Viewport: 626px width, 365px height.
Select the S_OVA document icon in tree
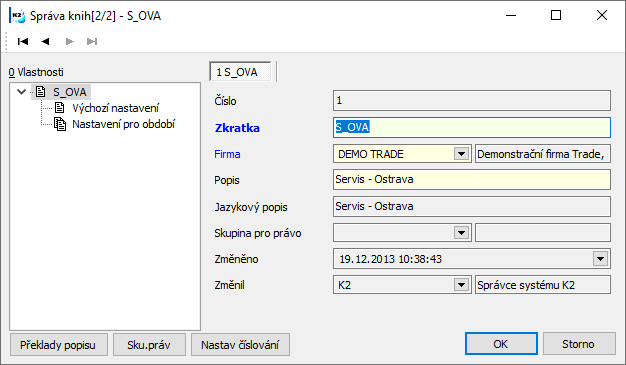click(x=40, y=92)
